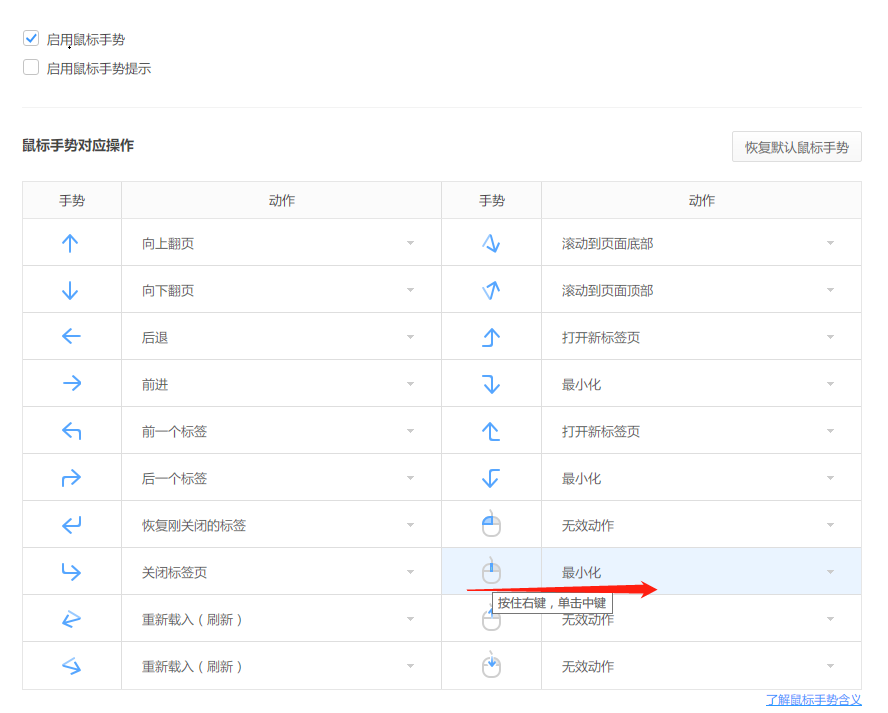Click the gesture icon beside 恢复刚关闭的标签
Screen dimensions: 888x713
pyautogui.click(x=70, y=525)
